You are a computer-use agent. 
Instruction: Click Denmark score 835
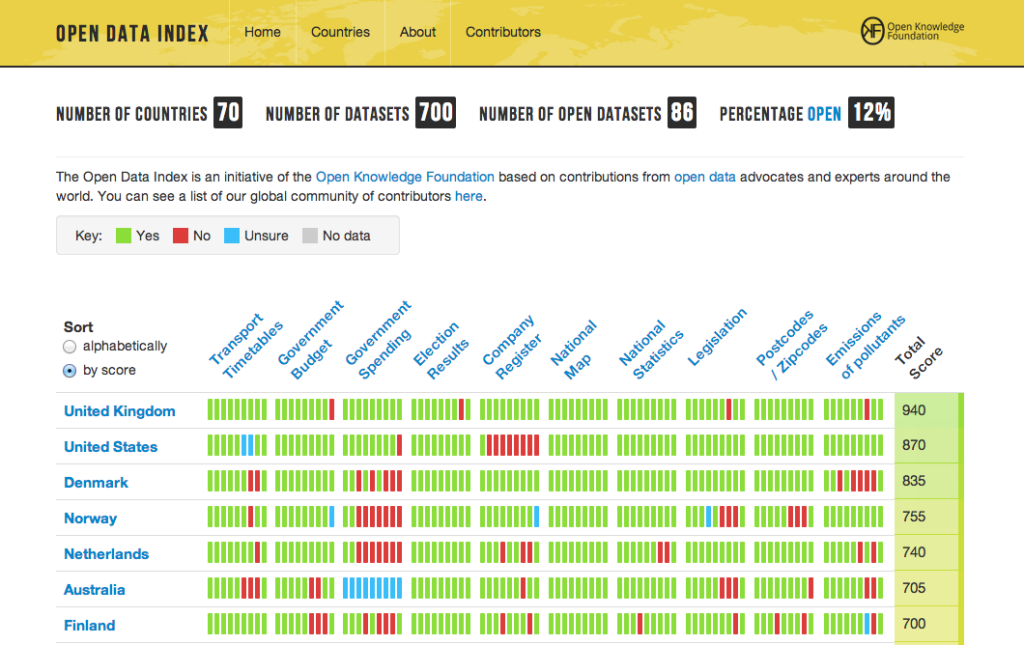[x=914, y=481]
